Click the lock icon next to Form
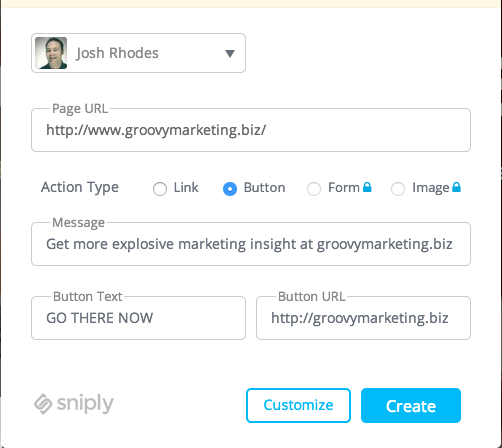The width and height of the screenshot is (502, 448). [x=367, y=187]
